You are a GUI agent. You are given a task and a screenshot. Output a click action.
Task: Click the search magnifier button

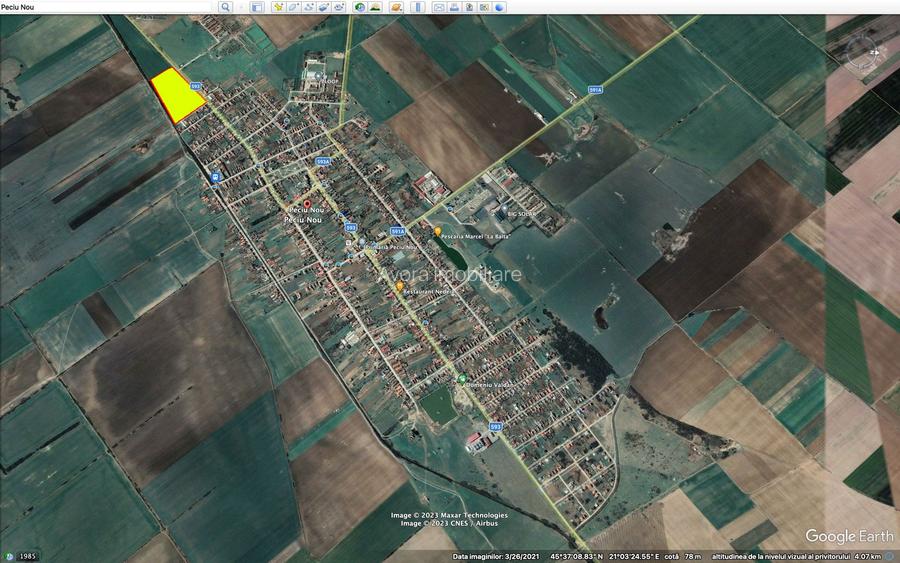click(225, 7)
